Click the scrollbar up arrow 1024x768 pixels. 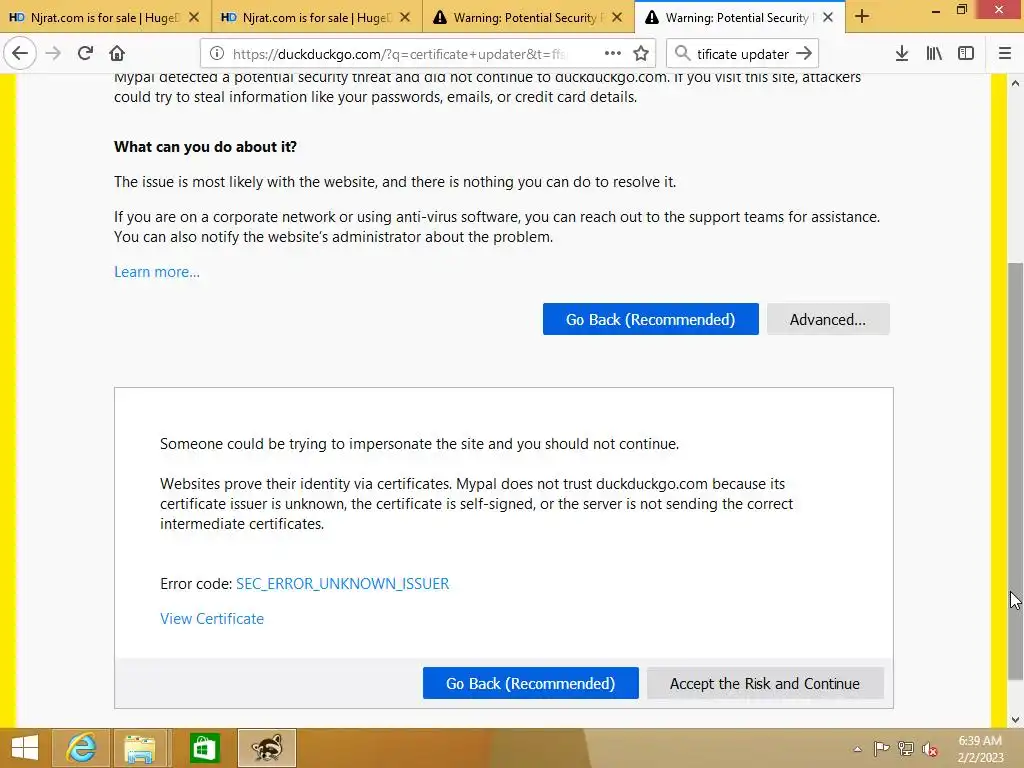click(x=1015, y=83)
